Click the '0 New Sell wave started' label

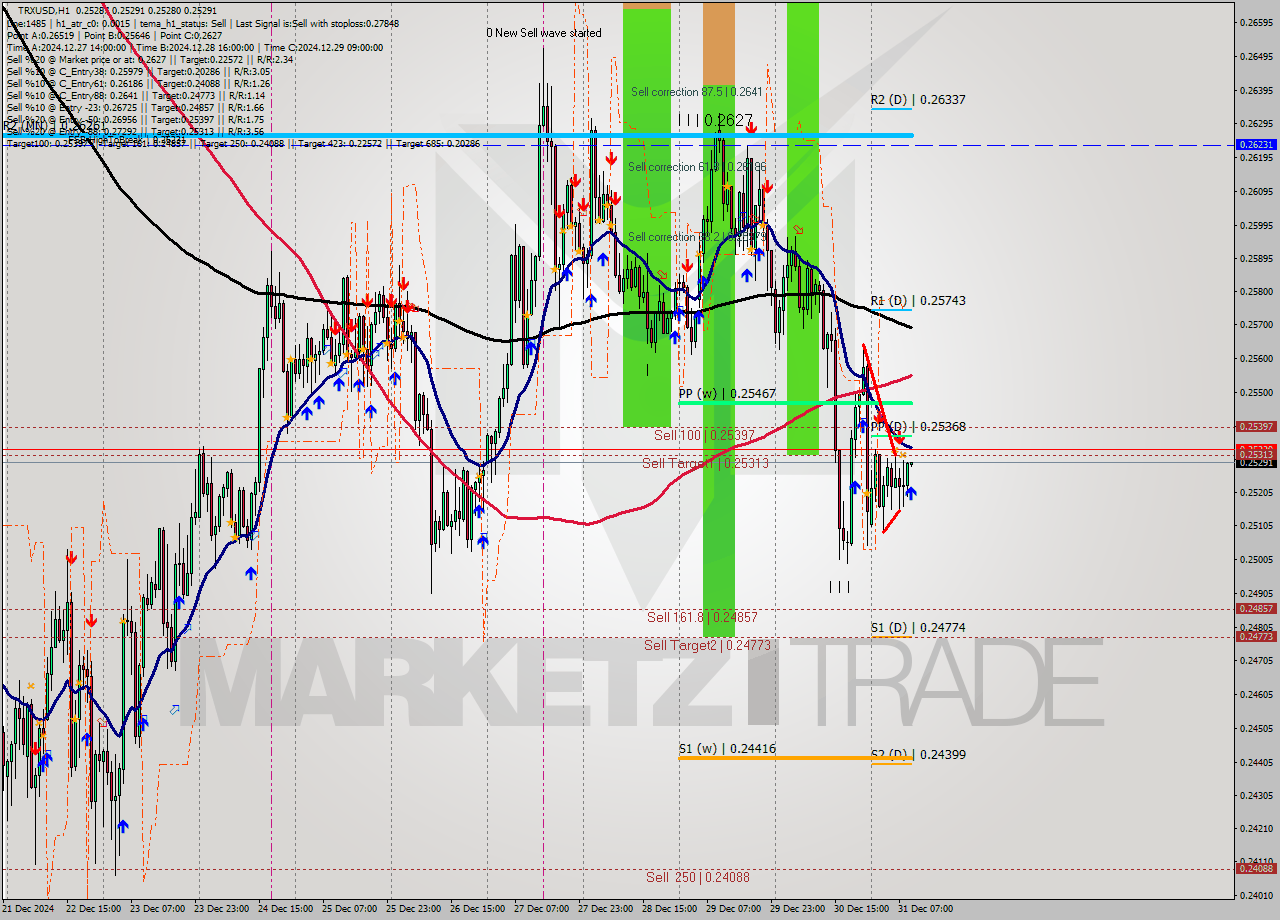coord(544,33)
